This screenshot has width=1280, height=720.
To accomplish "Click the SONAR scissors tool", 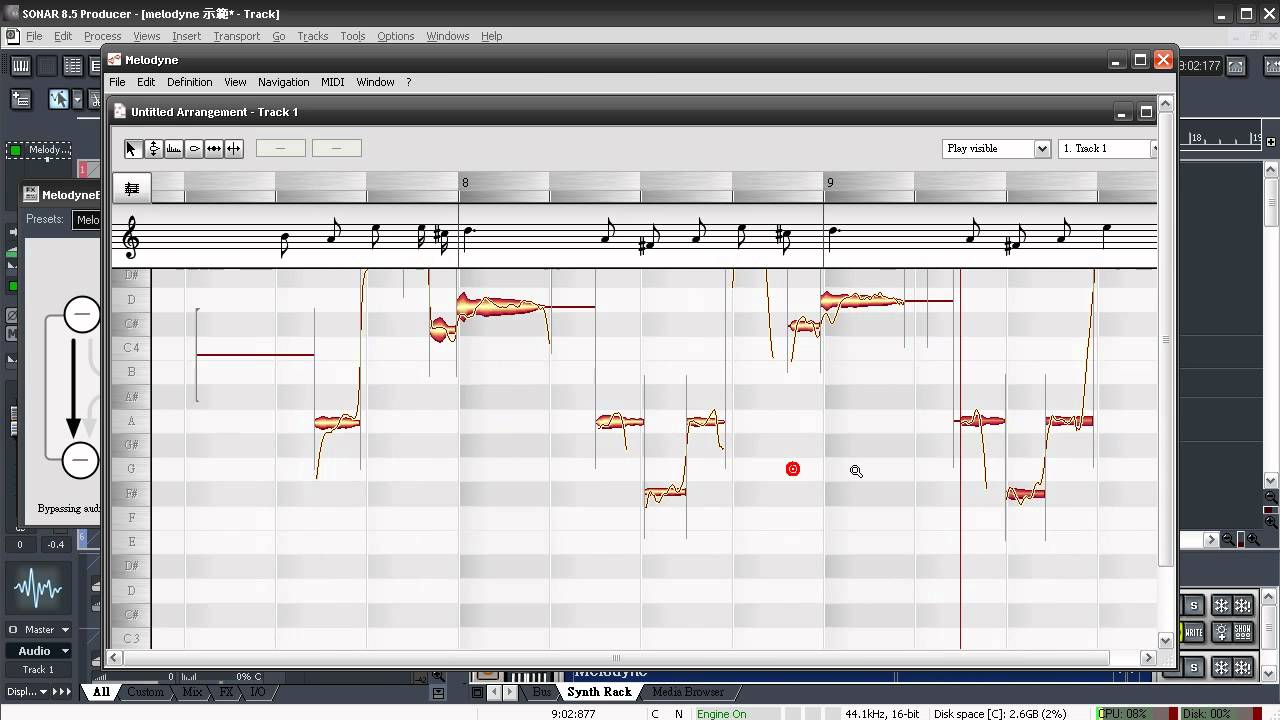I will [x=93, y=98].
